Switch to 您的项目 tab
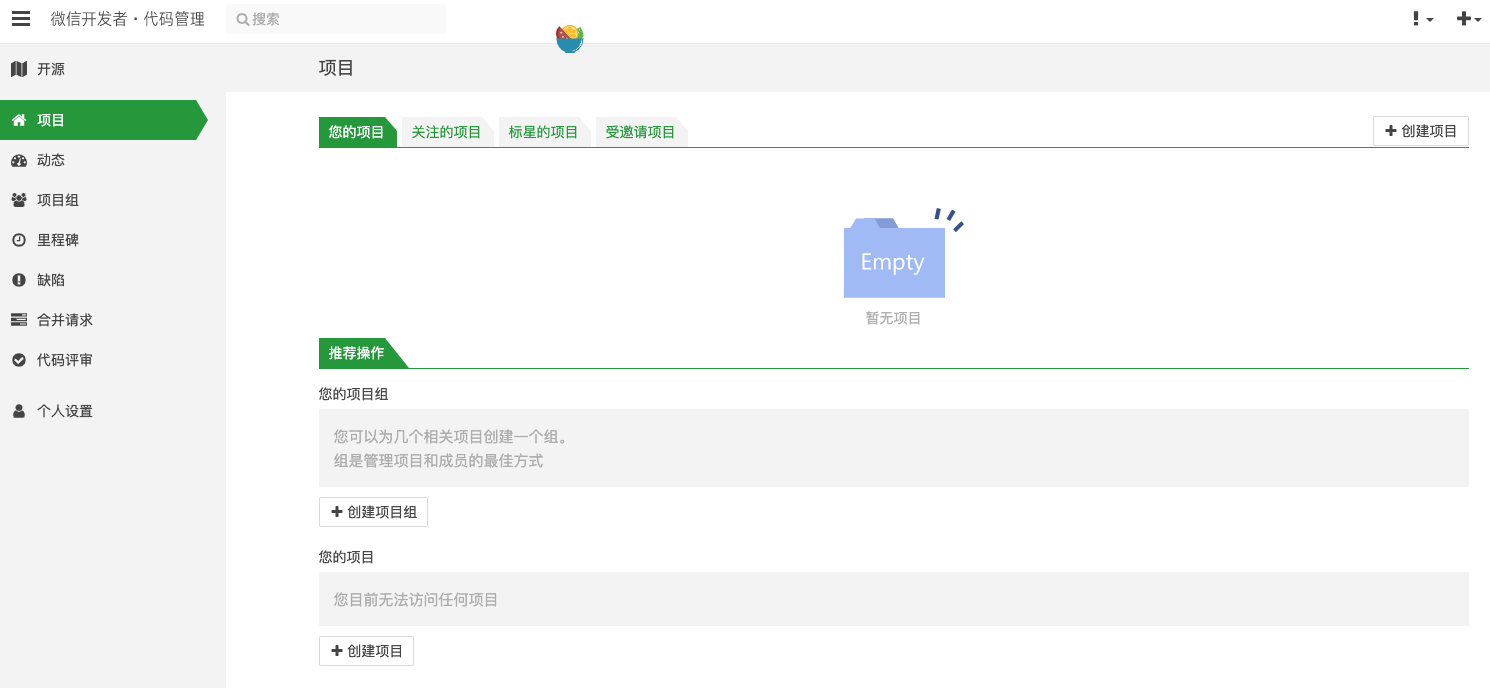Viewport: 1490px width, 688px height. coord(357,132)
